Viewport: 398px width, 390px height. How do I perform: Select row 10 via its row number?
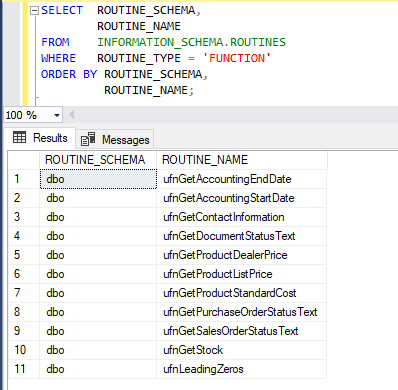tap(24, 350)
